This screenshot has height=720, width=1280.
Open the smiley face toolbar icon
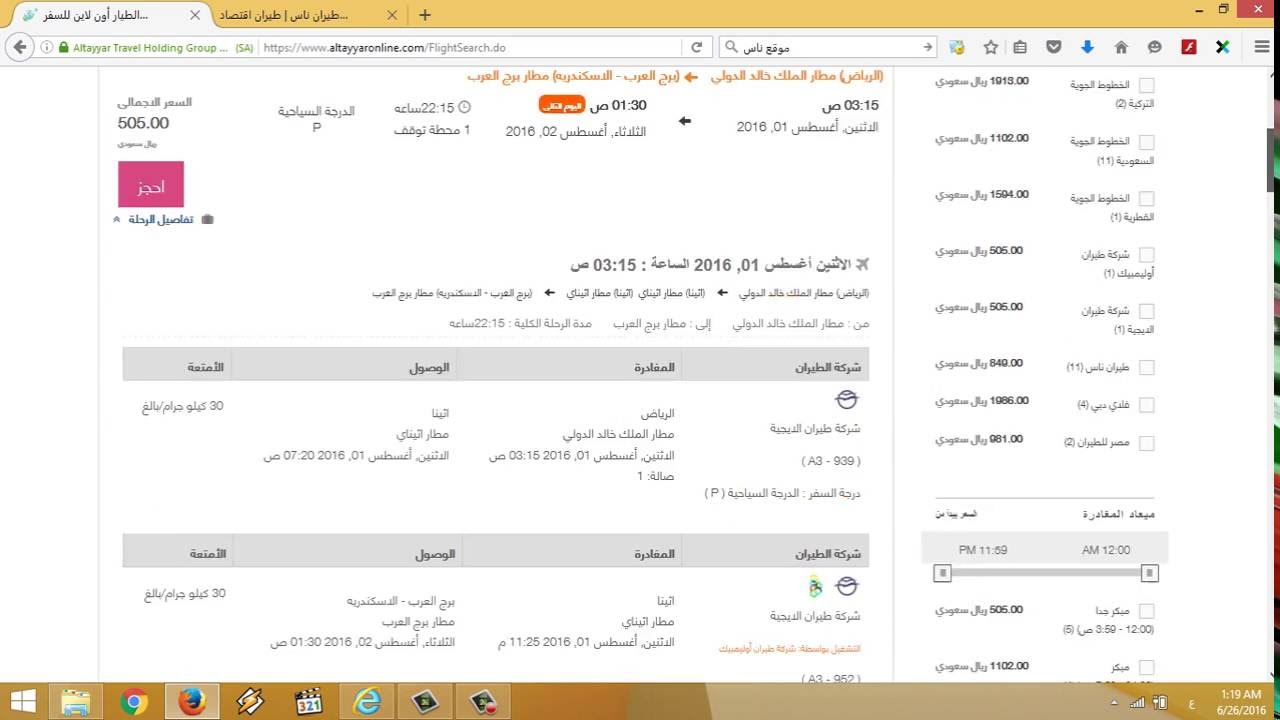(1155, 47)
